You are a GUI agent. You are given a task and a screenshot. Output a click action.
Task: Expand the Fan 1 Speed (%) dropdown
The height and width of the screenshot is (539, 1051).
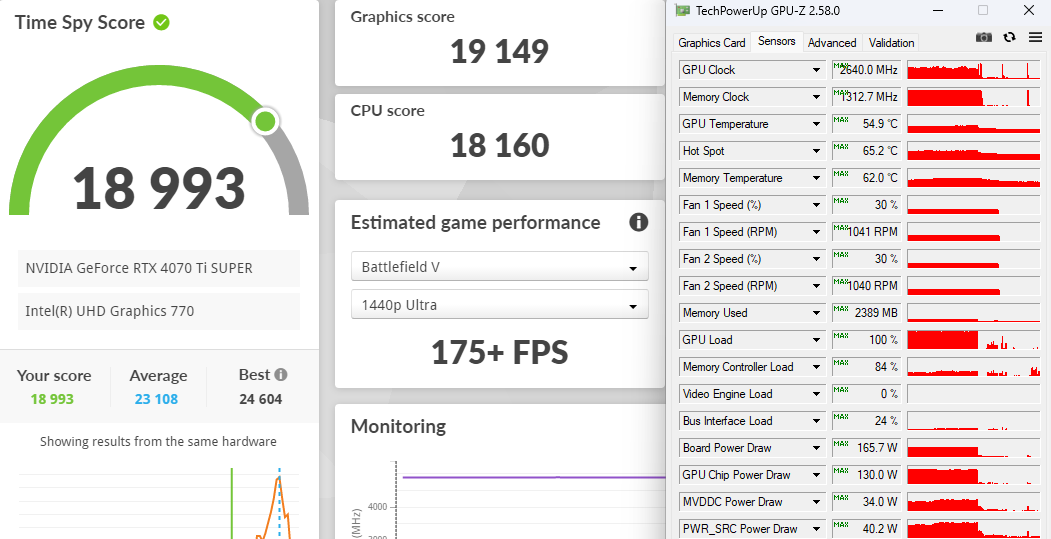tap(816, 205)
